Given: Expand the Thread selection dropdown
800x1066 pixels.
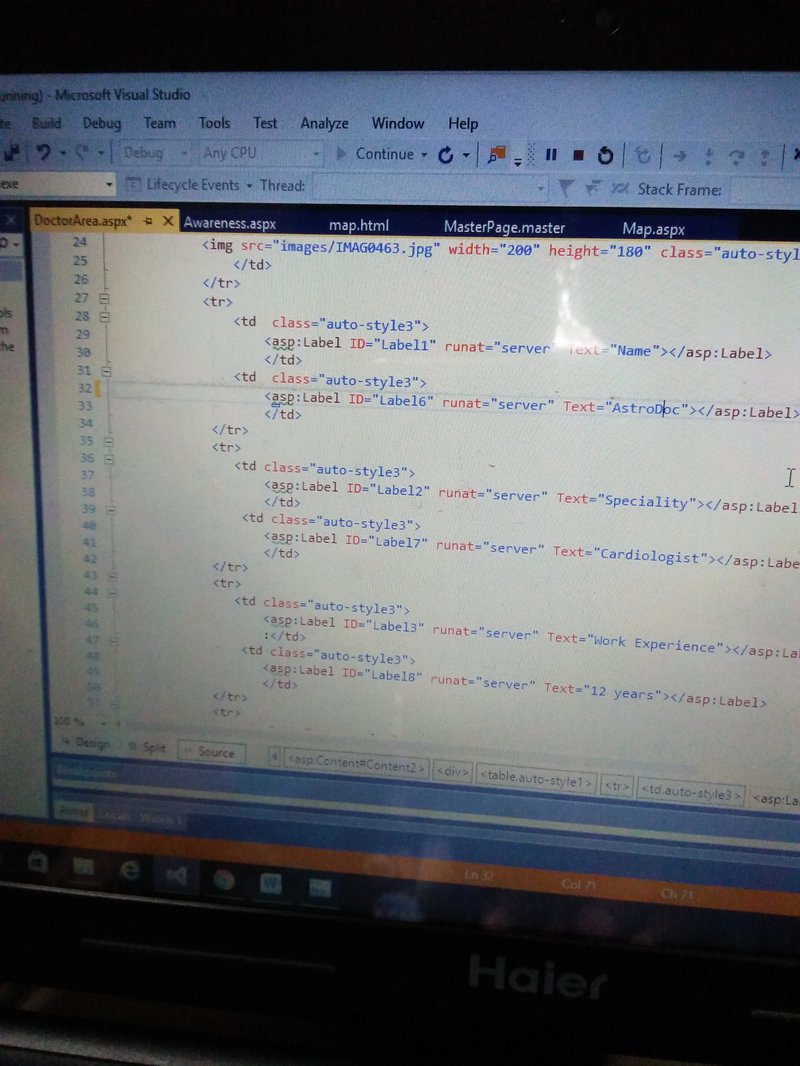Looking at the screenshot, I should (541, 188).
